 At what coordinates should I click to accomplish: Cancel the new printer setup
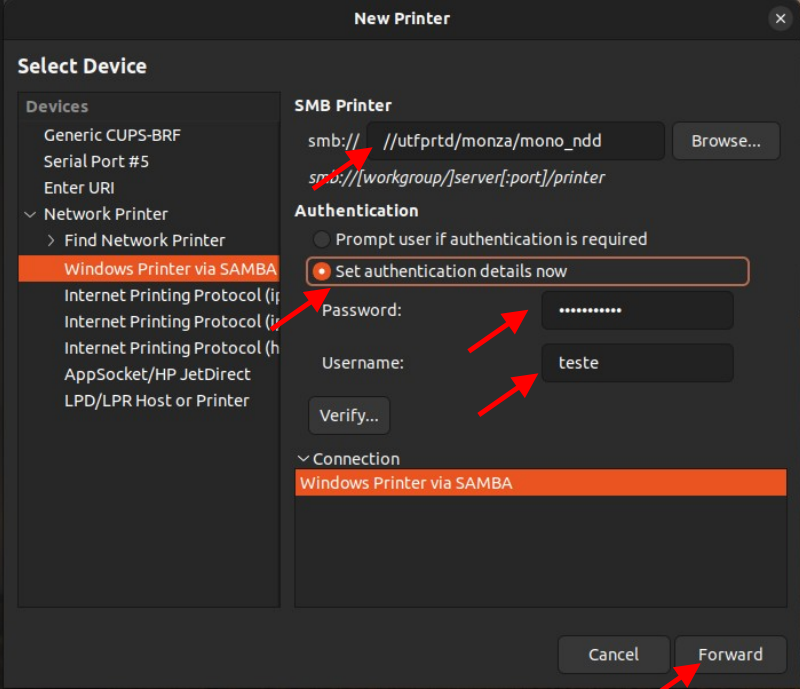(x=613, y=654)
